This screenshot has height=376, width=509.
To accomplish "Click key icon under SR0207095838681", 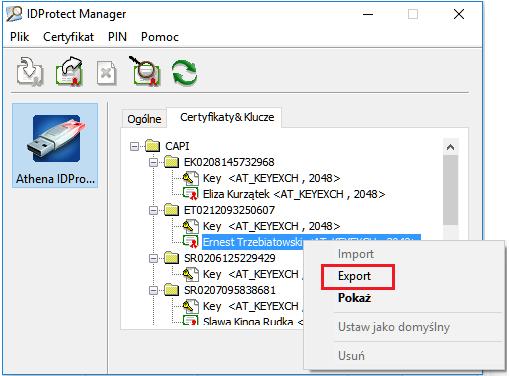I will (191, 306).
